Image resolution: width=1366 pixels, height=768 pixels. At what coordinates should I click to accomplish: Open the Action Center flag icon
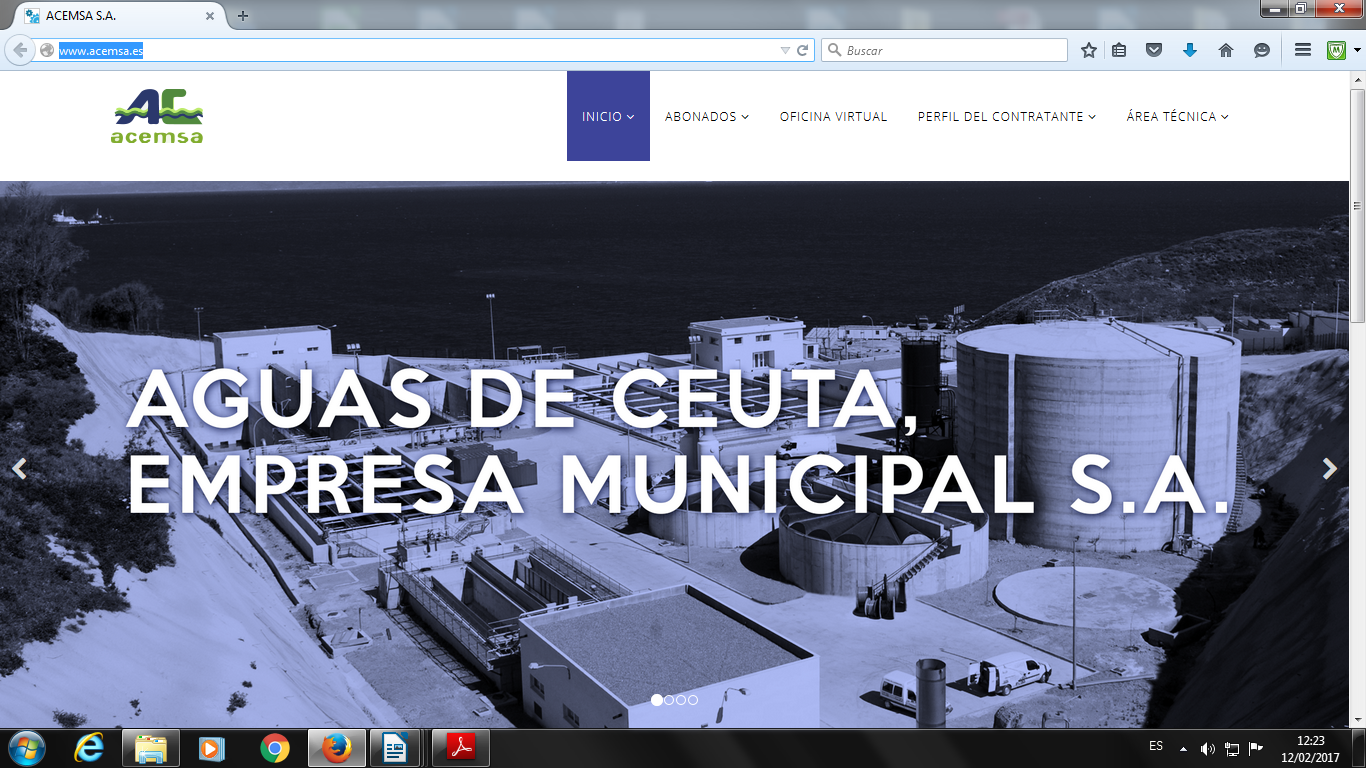[x=1256, y=749]
